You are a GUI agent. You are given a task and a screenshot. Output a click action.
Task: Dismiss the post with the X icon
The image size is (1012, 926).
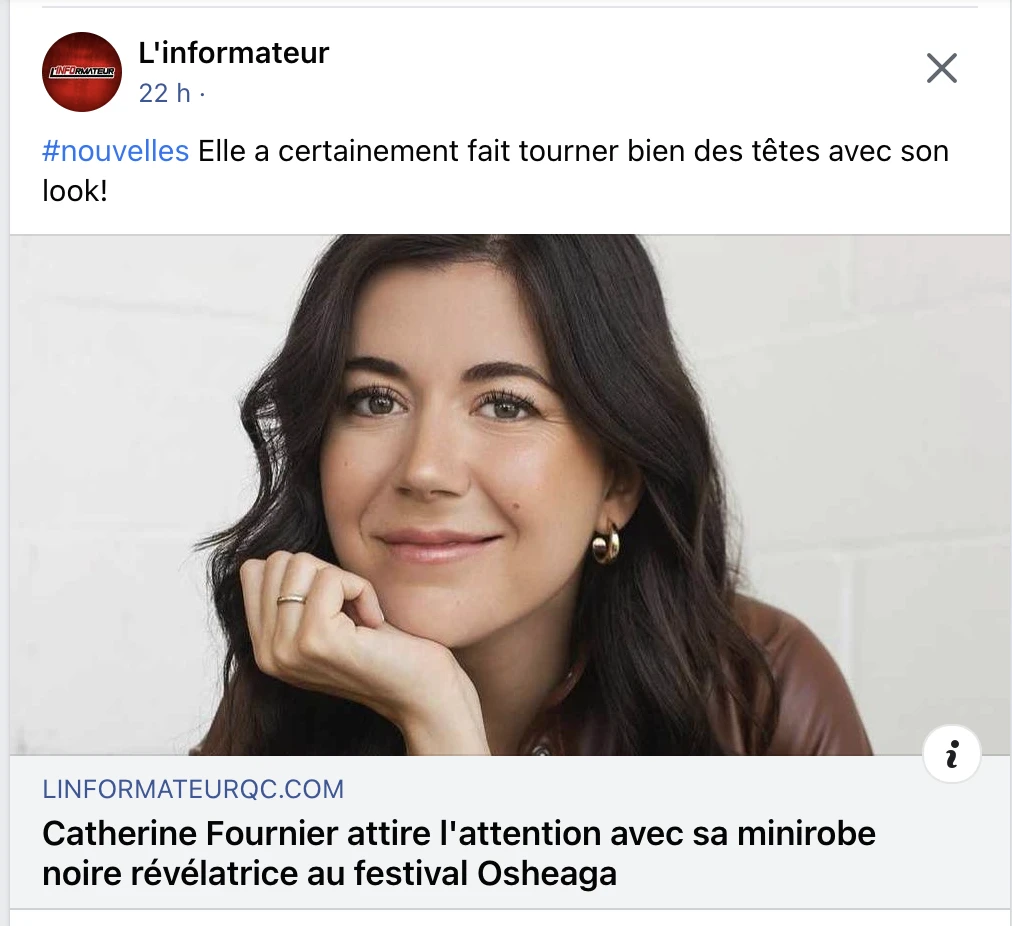point(942,68)
